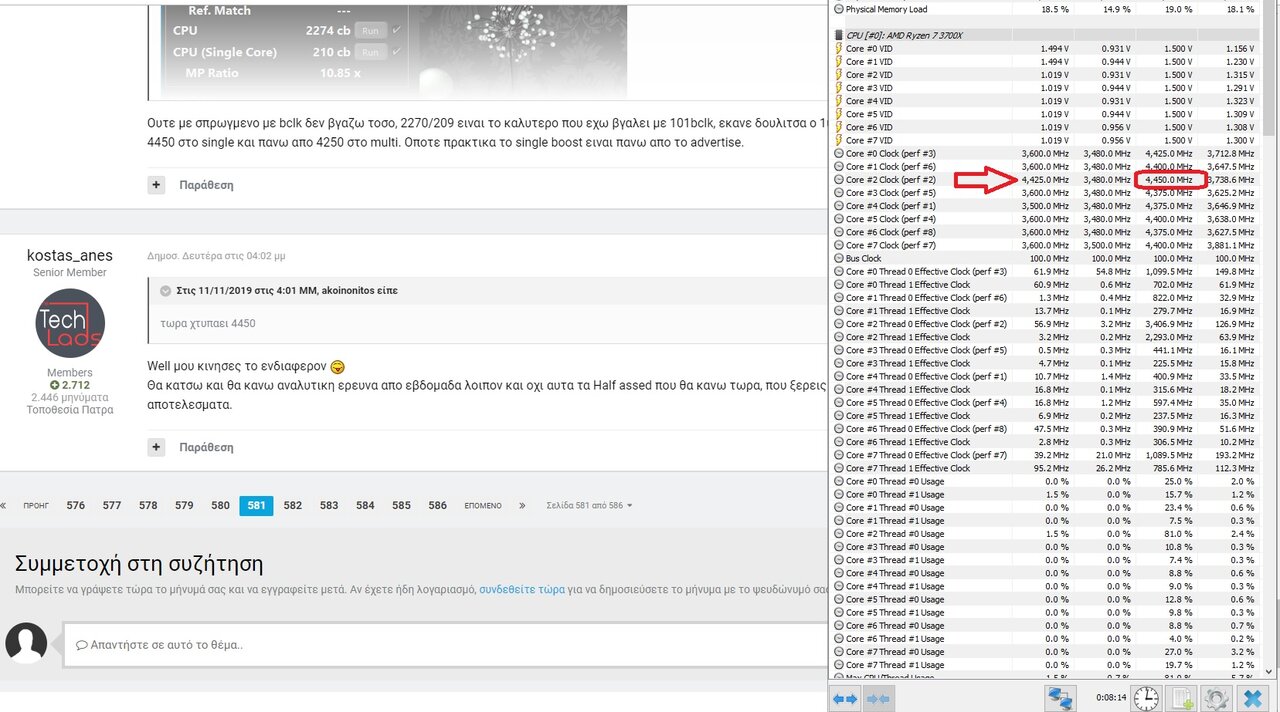This screenshot has width=1280, height=712.
Task: Go to page 577
Action: pyautogui.click(x=112, y=506)
